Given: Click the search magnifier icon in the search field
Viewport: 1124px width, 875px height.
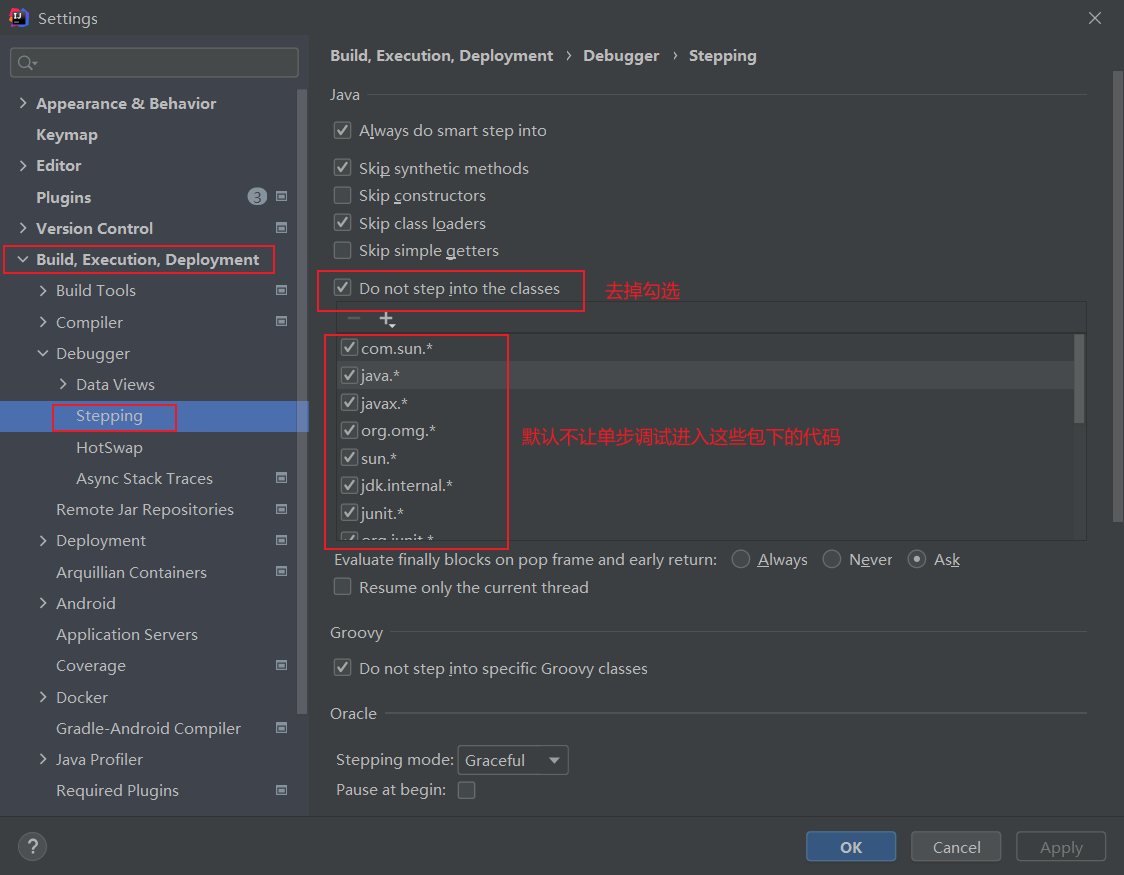Looking at the screenshot, I should click(x=26, y=63).
